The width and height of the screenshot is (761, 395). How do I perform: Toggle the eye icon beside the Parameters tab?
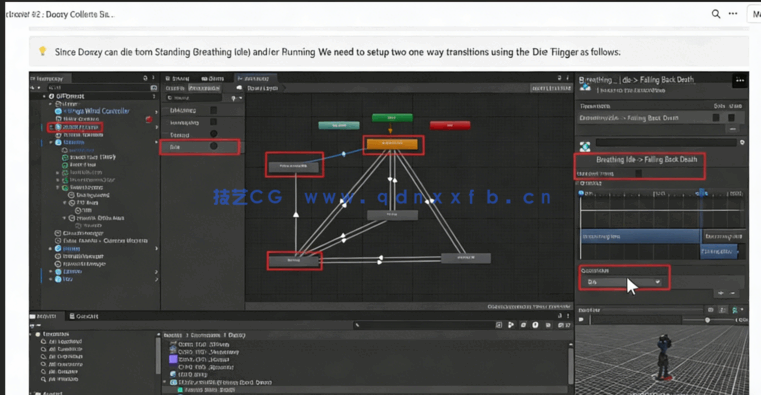(x=239, y=88)
